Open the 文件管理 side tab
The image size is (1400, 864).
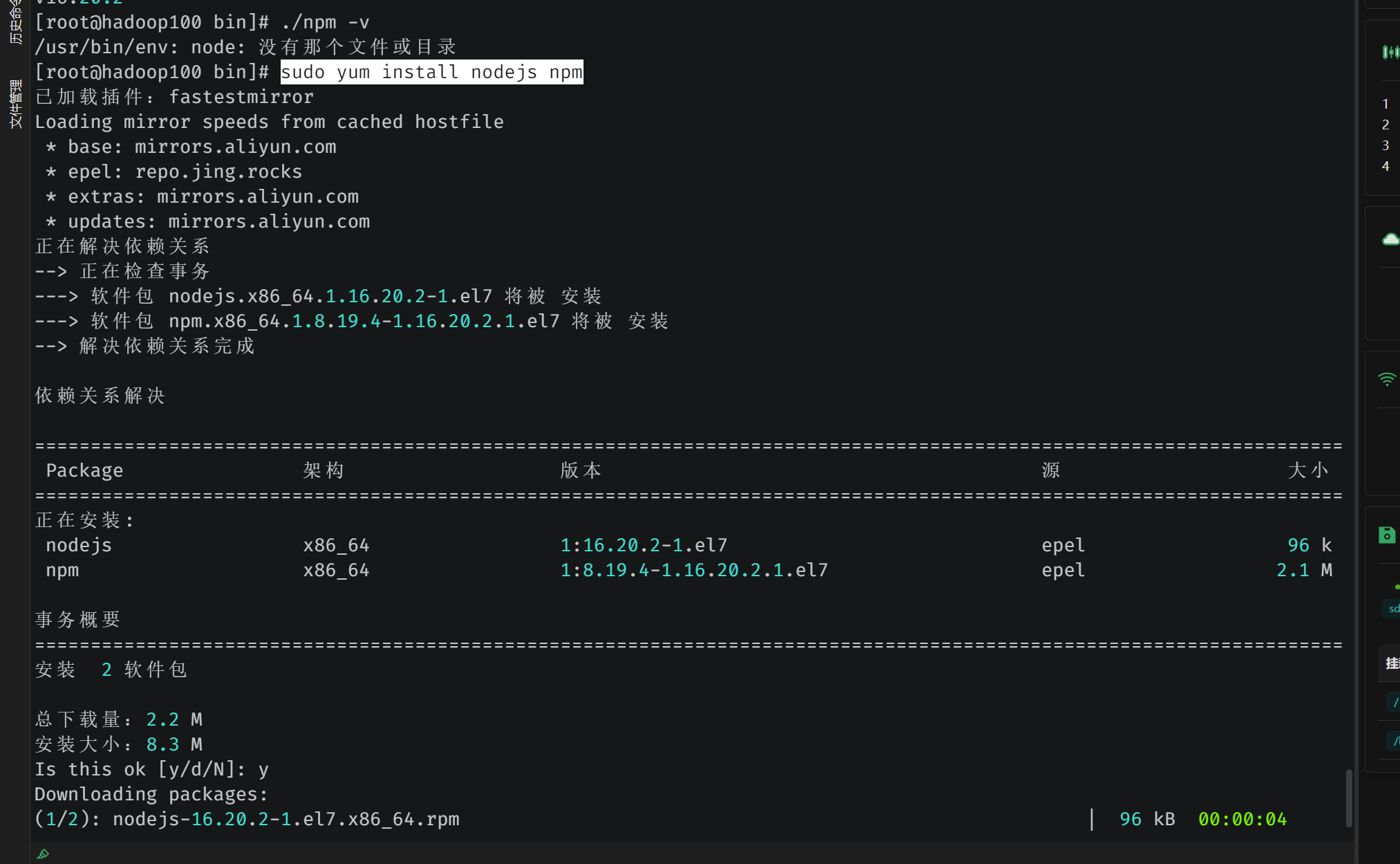15,104
